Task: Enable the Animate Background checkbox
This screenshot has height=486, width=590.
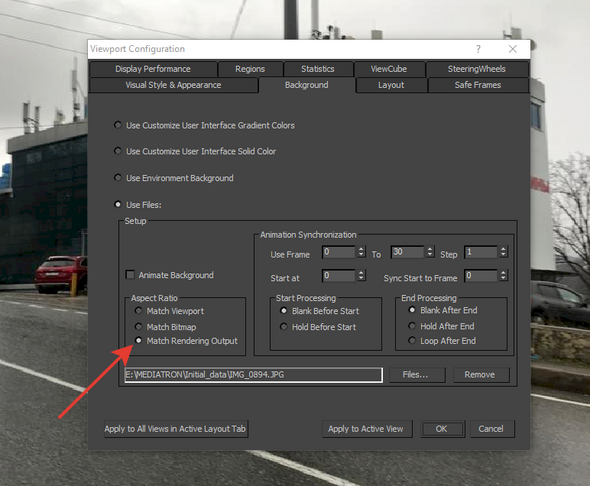Action: point(130,275)
